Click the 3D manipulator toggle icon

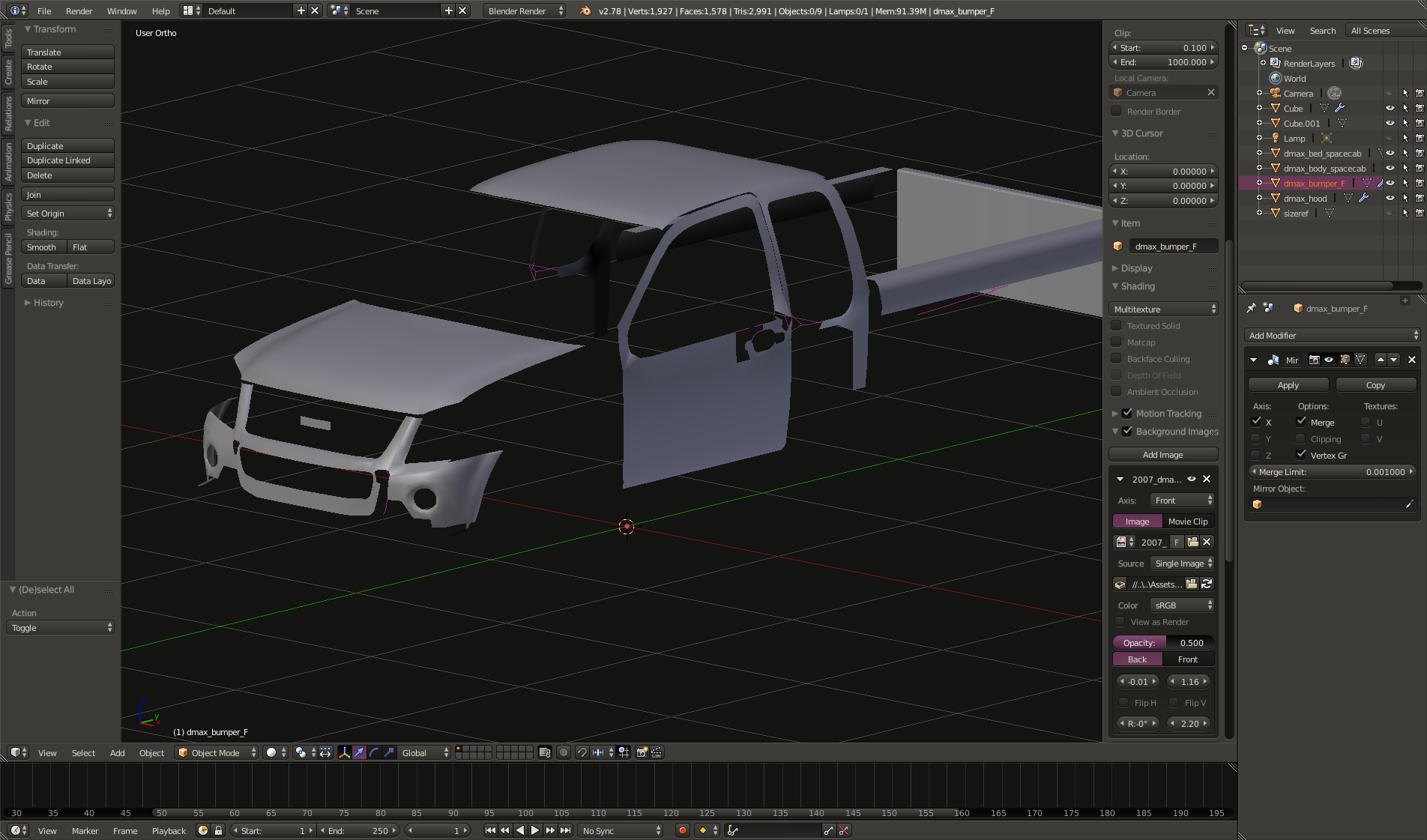click(x=344, y=752)
